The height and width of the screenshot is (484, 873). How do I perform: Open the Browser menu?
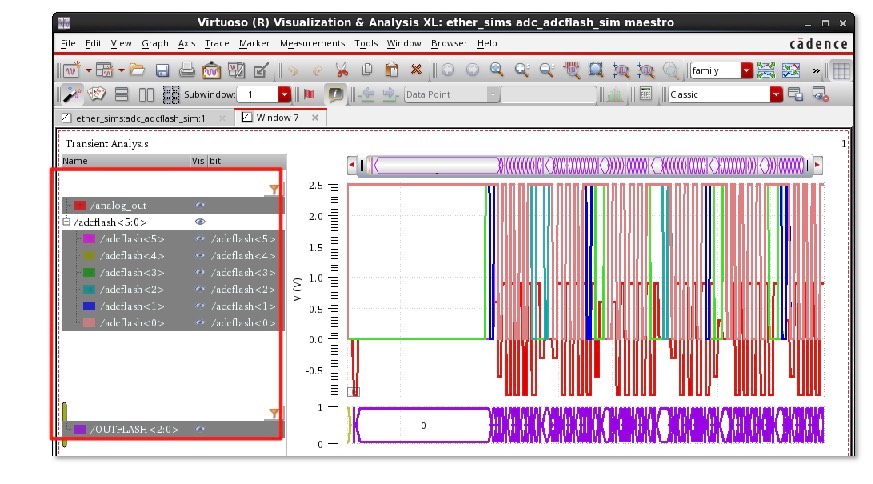click(448, 43)
